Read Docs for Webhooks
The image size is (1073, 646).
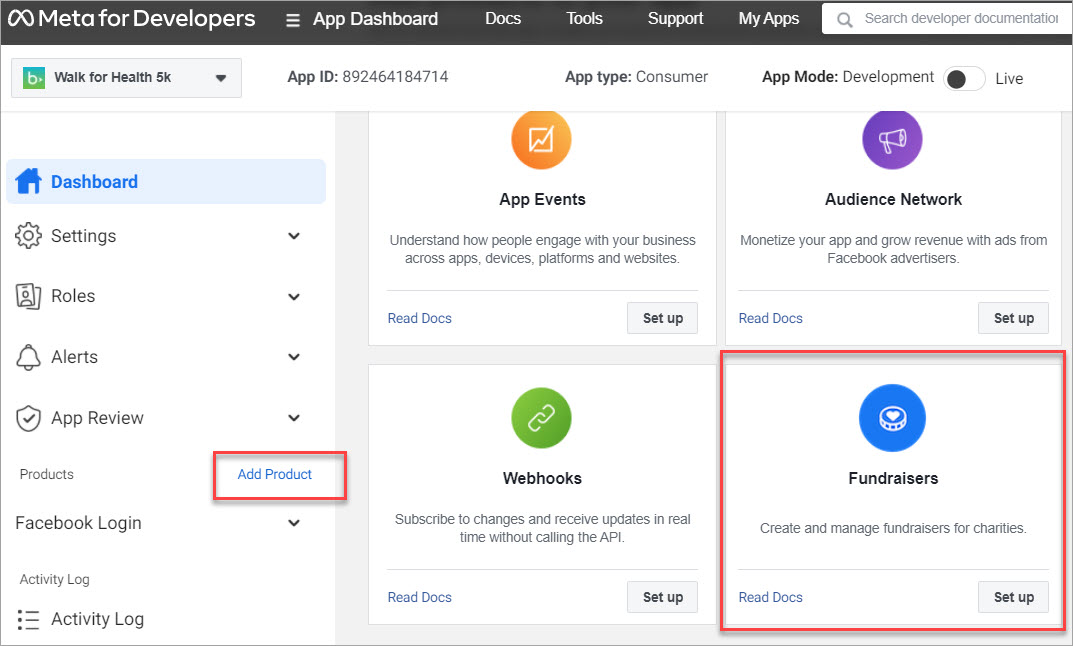[x=419, y=597]
